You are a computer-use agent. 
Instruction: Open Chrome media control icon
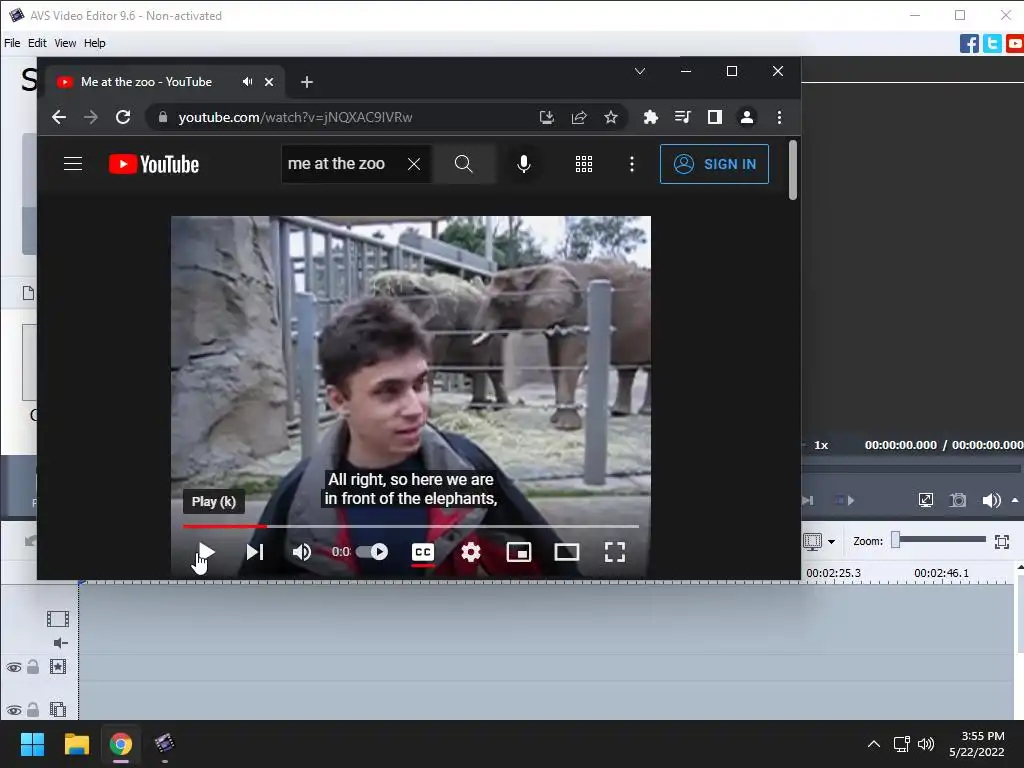[682, 118]
